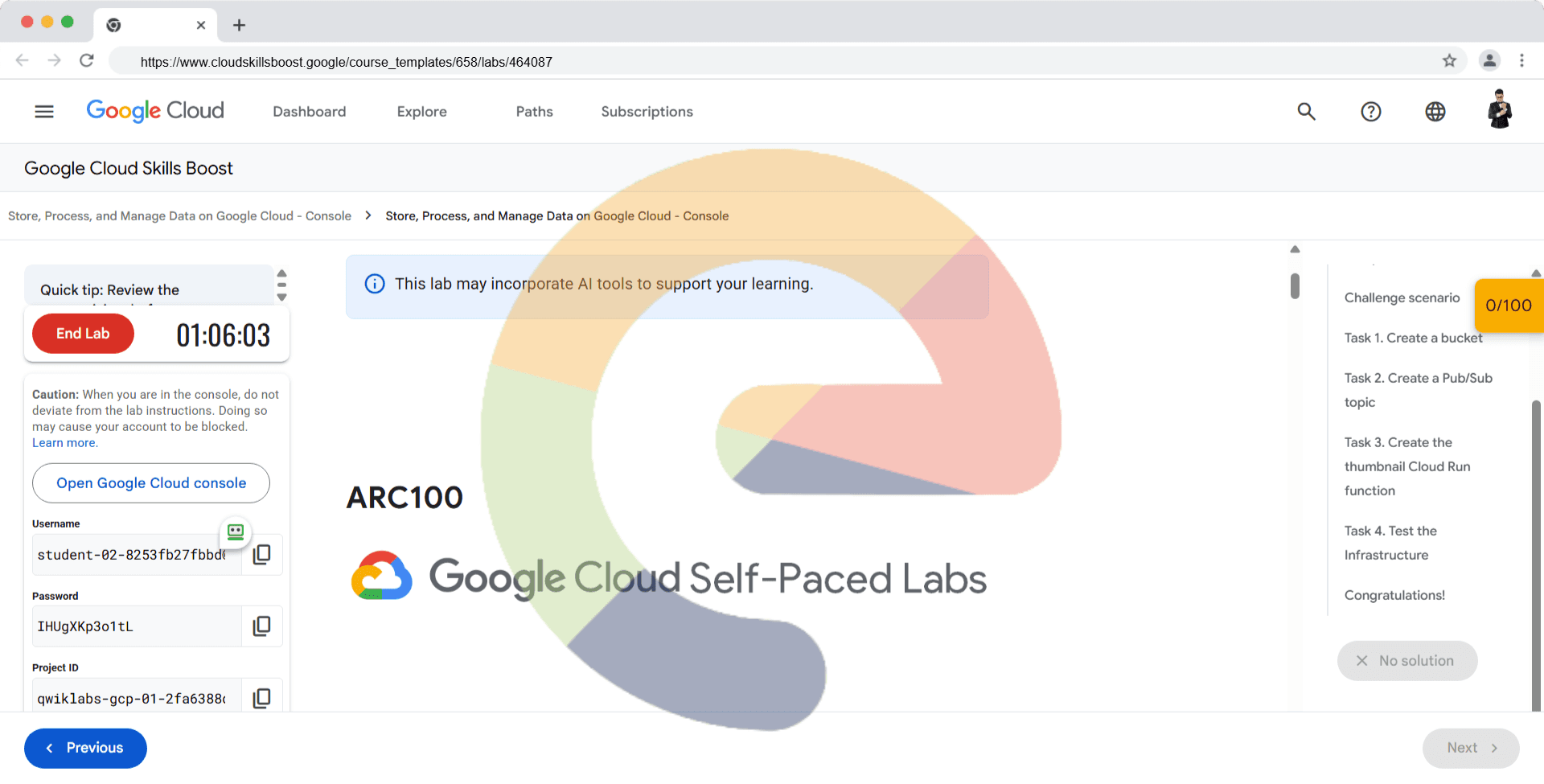The image size is (1544, 784).
Task: Bookmark this page with the star icon
Action: click(1449, 61)
